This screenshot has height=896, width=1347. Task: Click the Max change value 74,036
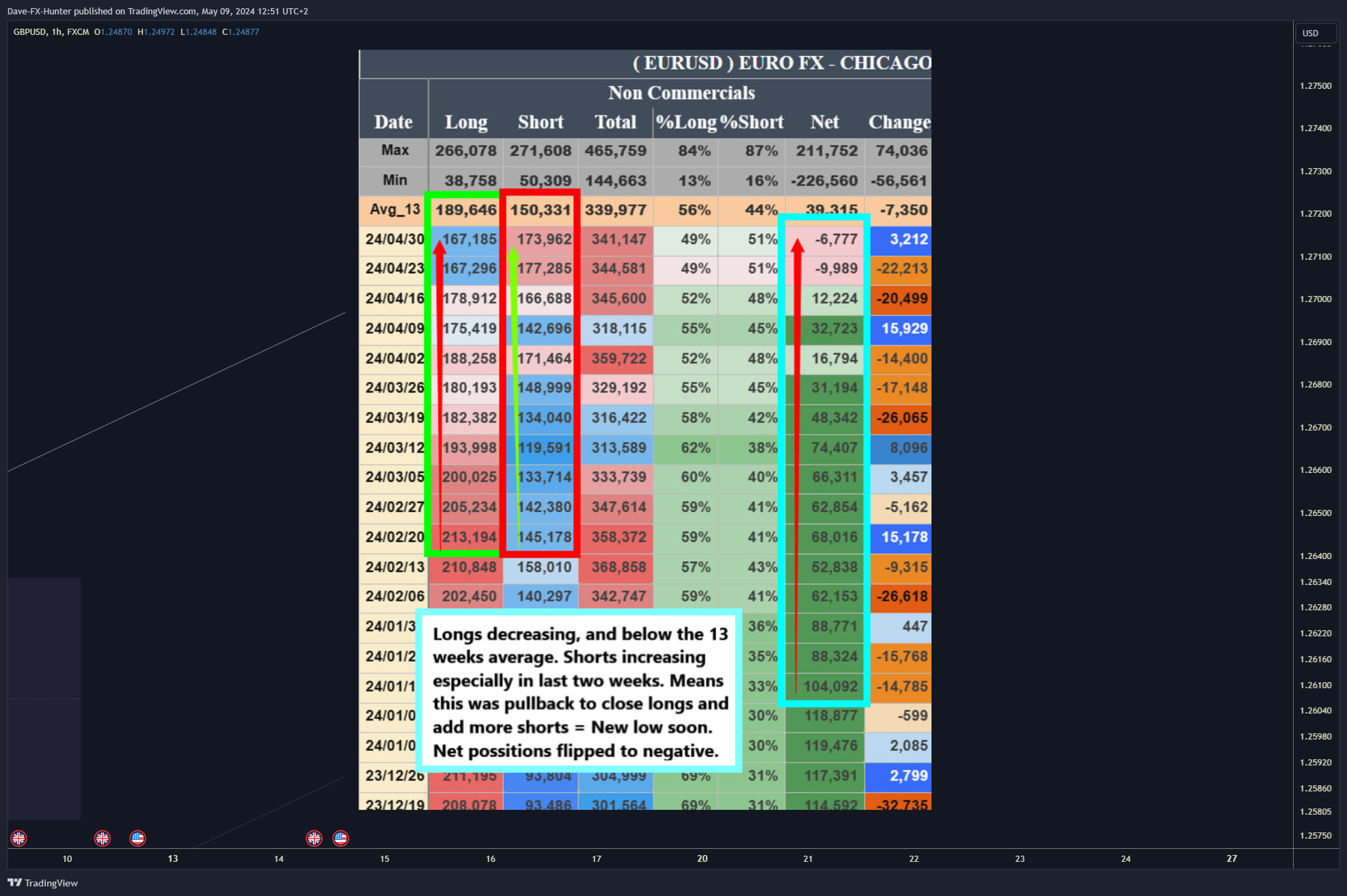pyautogui.click(x=901, y=150)
